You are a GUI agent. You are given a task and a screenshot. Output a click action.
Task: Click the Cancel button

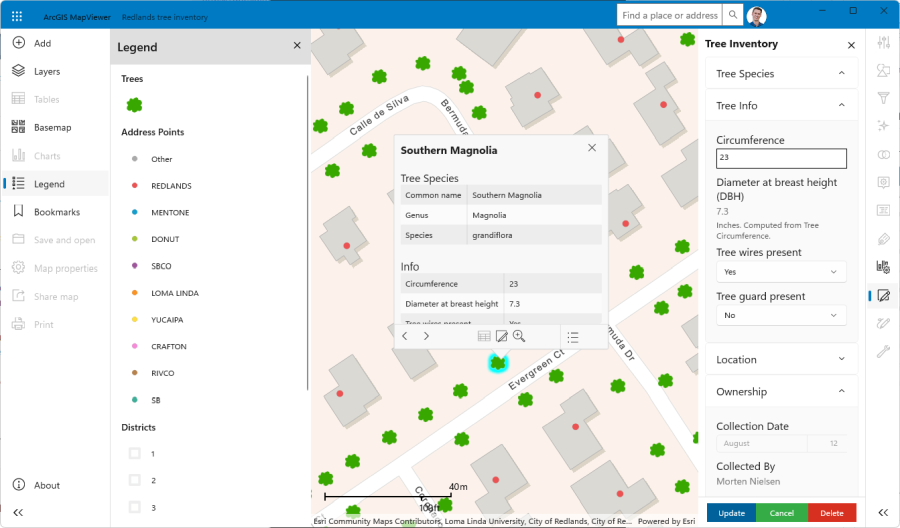pos(782,513)
